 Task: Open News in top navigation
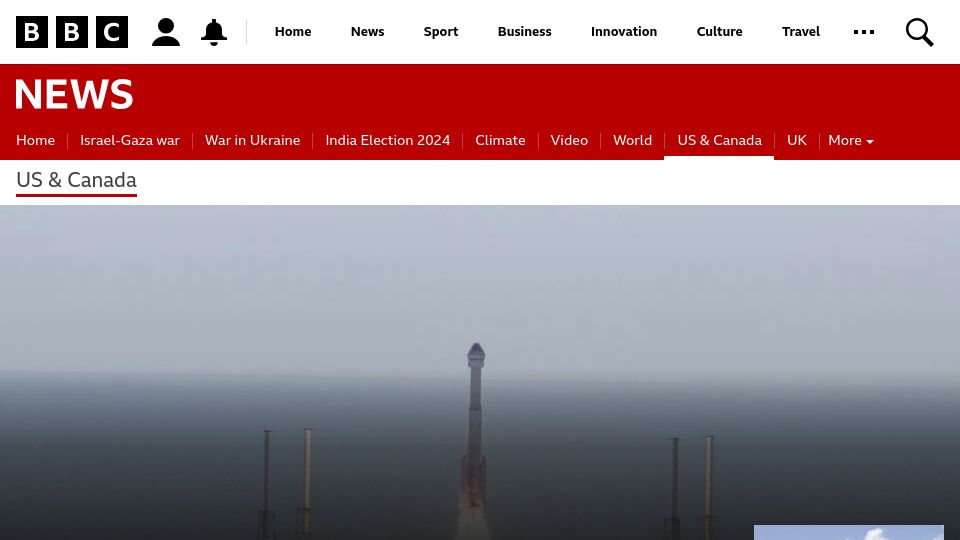(367, 32)
